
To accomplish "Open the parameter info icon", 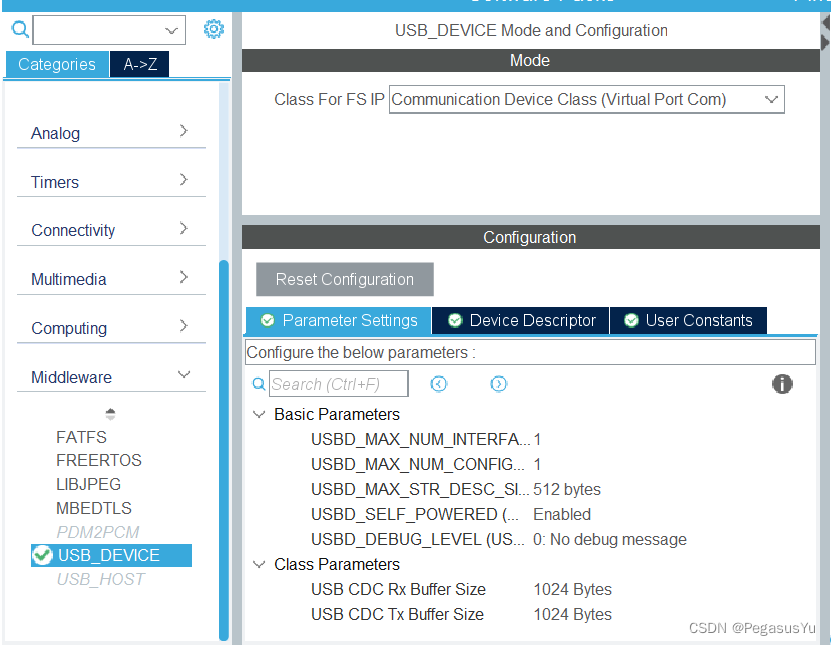I will [782, 383].
